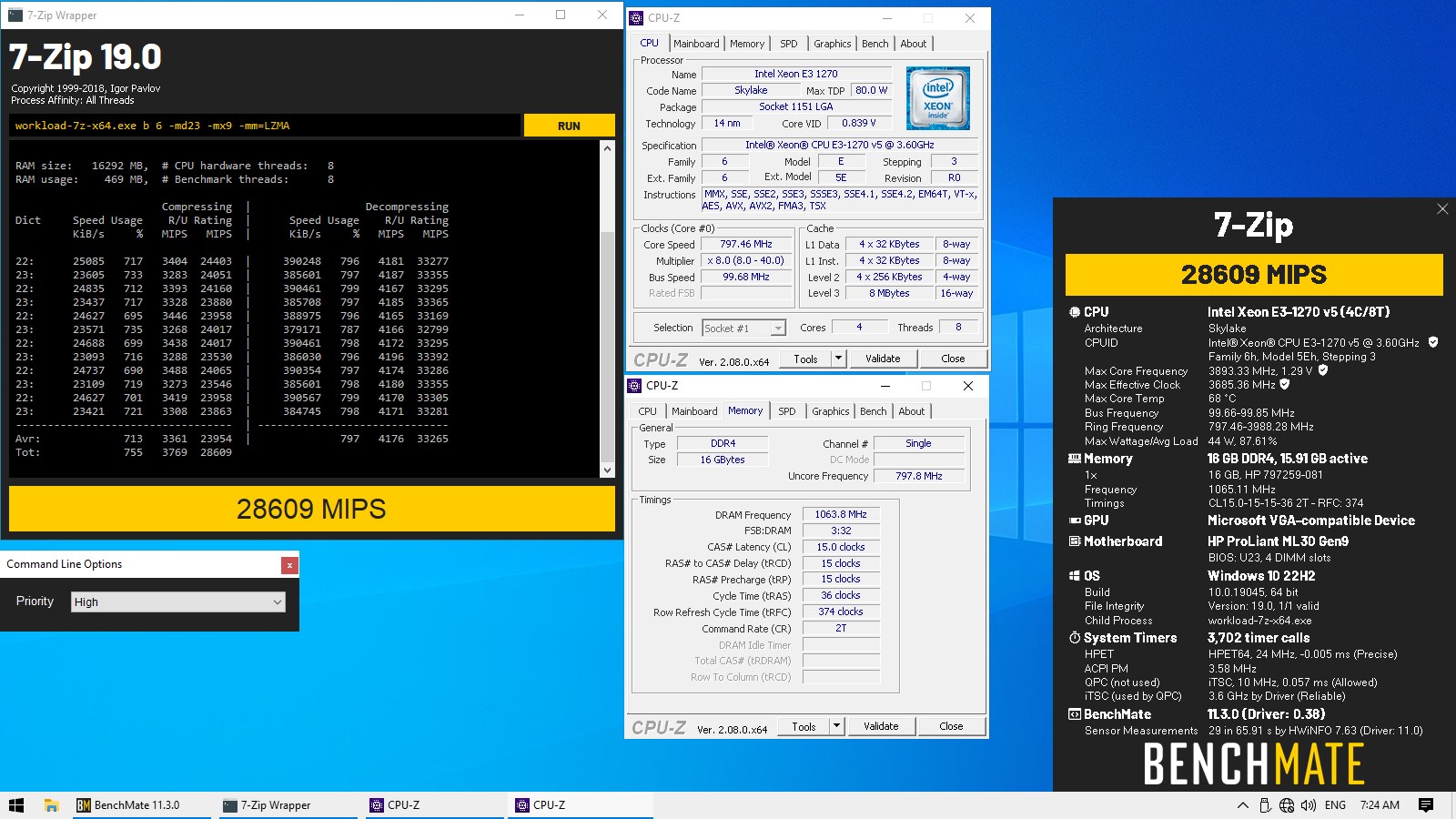Image resolution: width=1456 pixels, height=819 pixels.
Task: Click the OS Windows icon in BenchMate
Action: 1075,576
